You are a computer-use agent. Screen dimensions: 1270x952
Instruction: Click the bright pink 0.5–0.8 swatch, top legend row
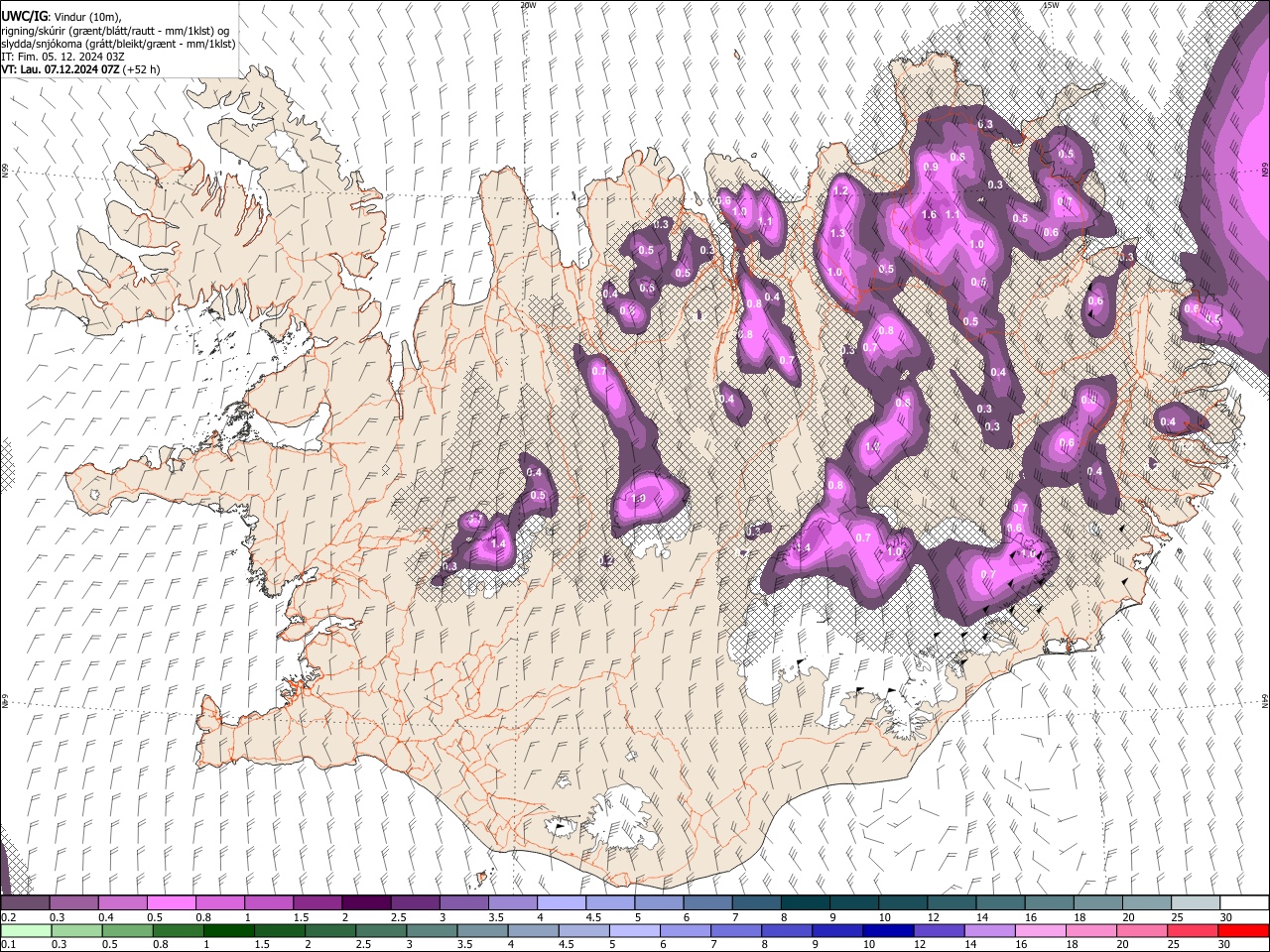pyautogui.click(x=171, y=903)
